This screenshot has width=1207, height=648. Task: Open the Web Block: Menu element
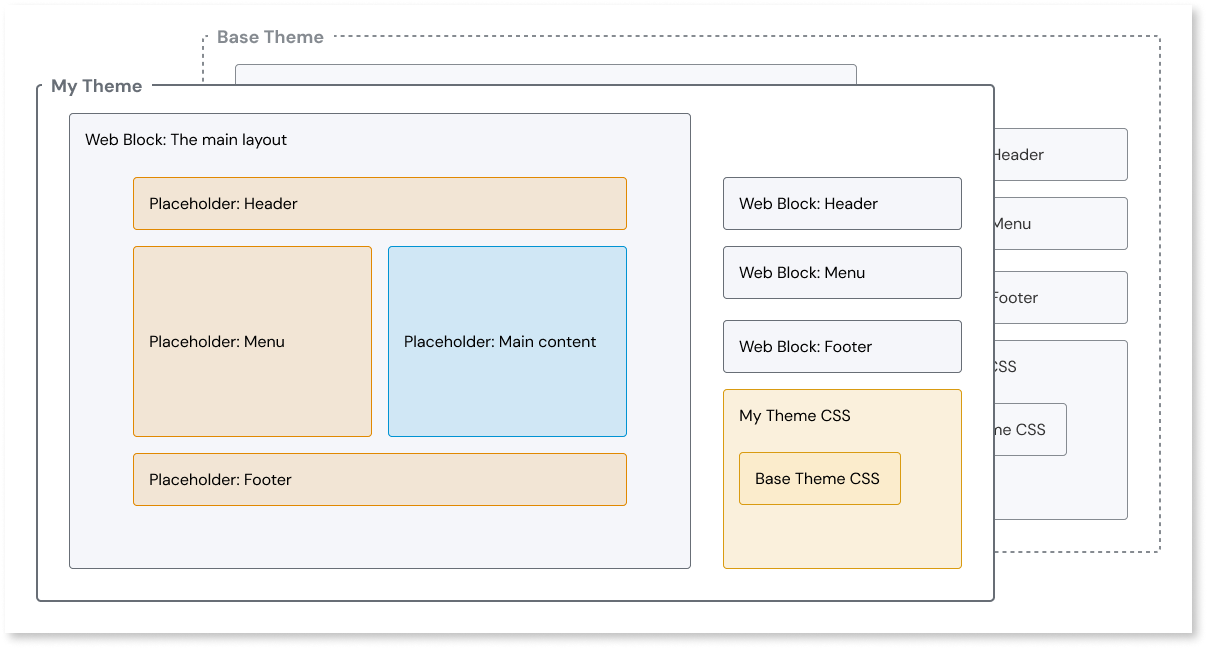841,272
